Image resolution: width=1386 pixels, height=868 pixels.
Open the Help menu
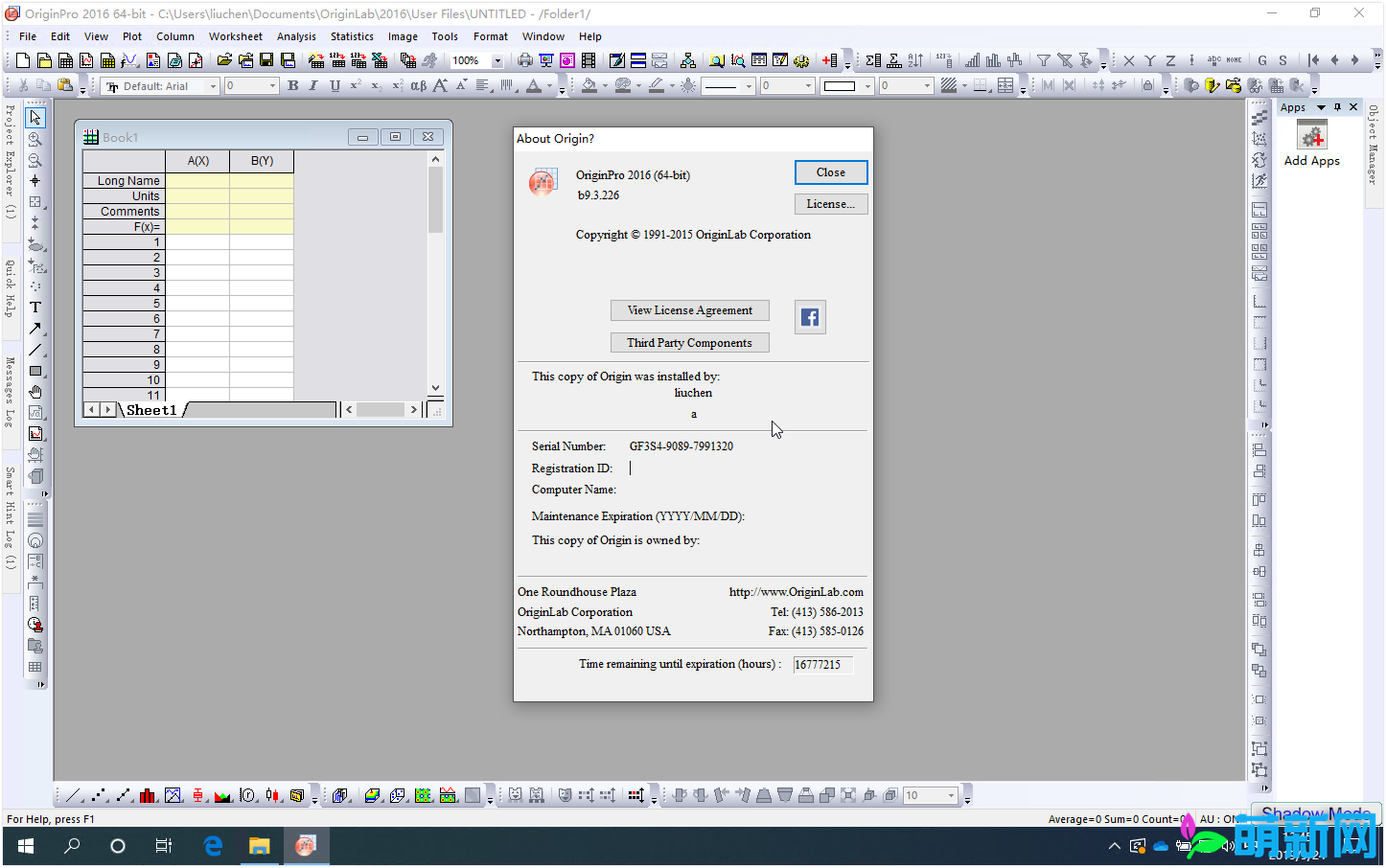[590, 36]
